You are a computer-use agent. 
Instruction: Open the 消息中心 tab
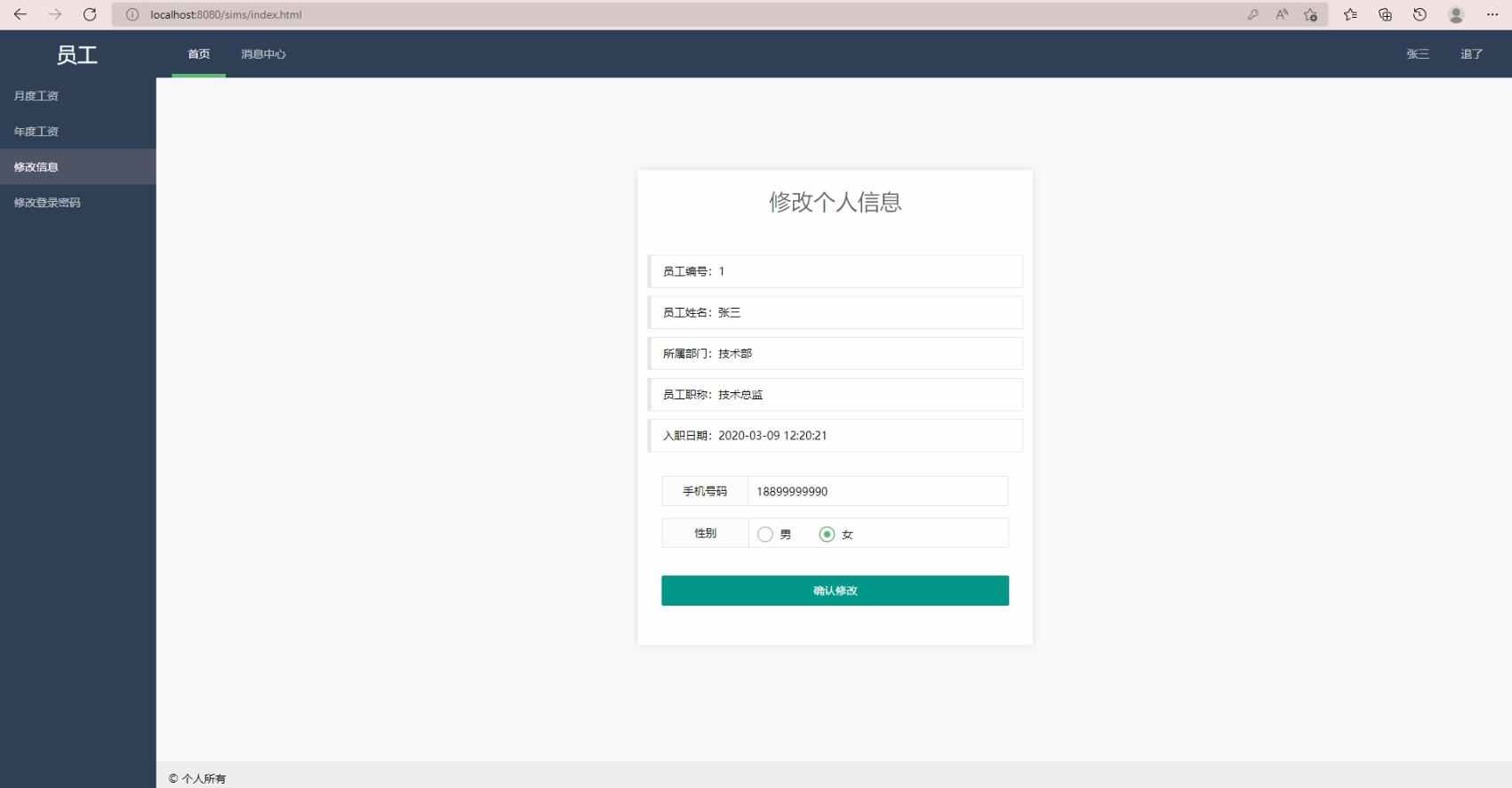(263, 54)
